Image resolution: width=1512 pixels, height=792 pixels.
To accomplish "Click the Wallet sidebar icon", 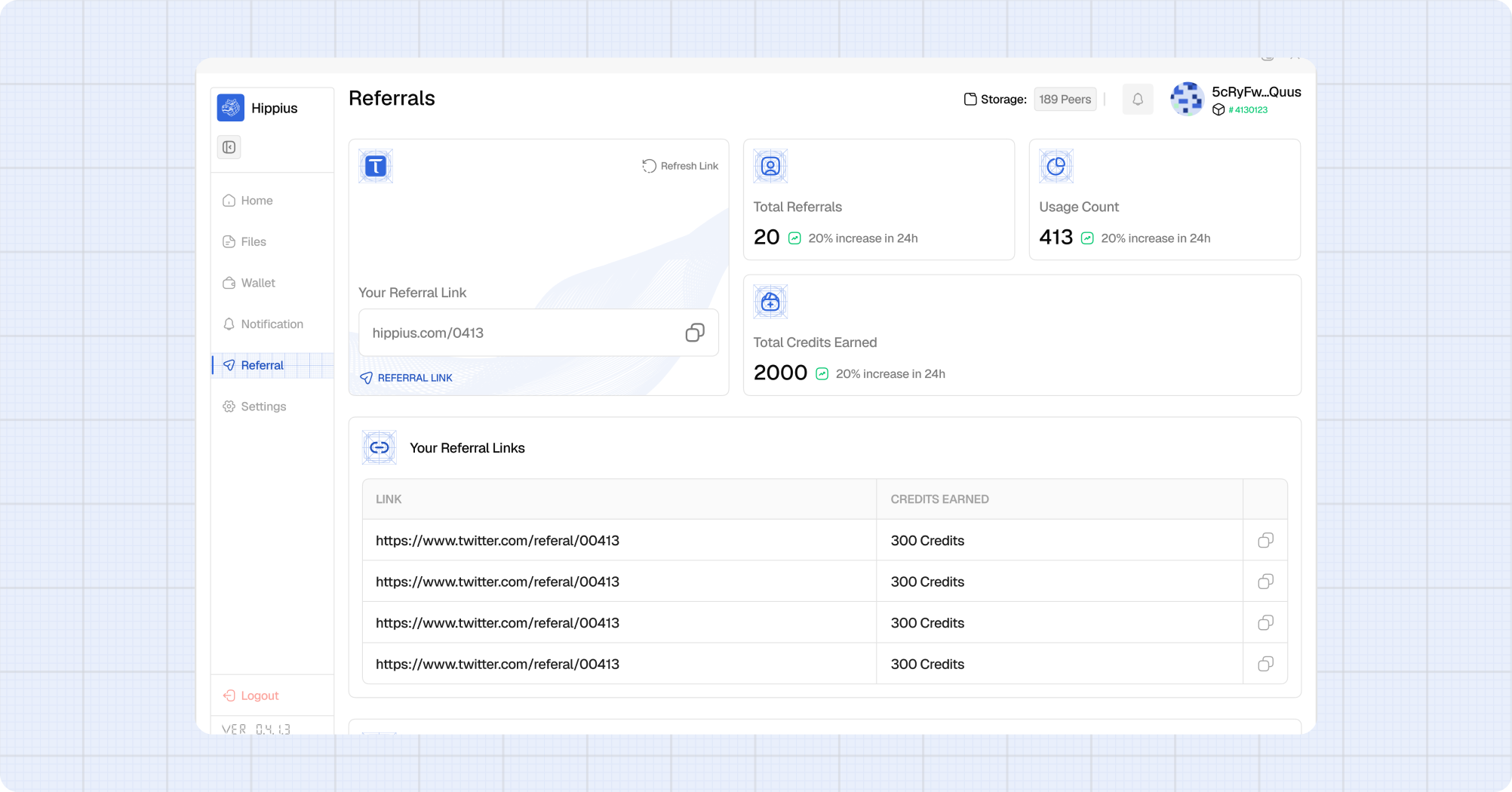I will pos(229,283).
